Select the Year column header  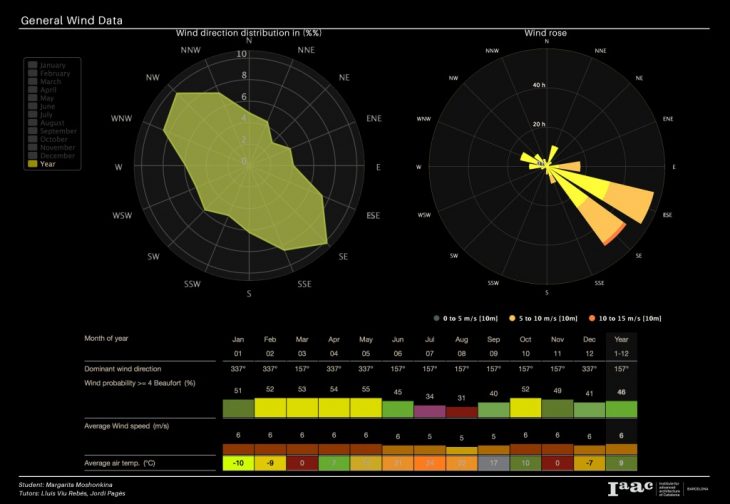(x=624, y=339)
